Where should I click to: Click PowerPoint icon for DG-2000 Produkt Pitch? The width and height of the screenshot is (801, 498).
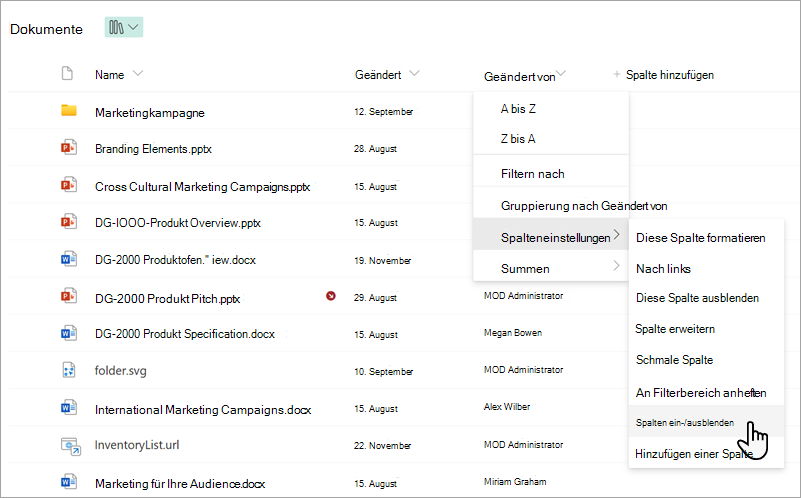pyautogui.click(x=68, y=296)
